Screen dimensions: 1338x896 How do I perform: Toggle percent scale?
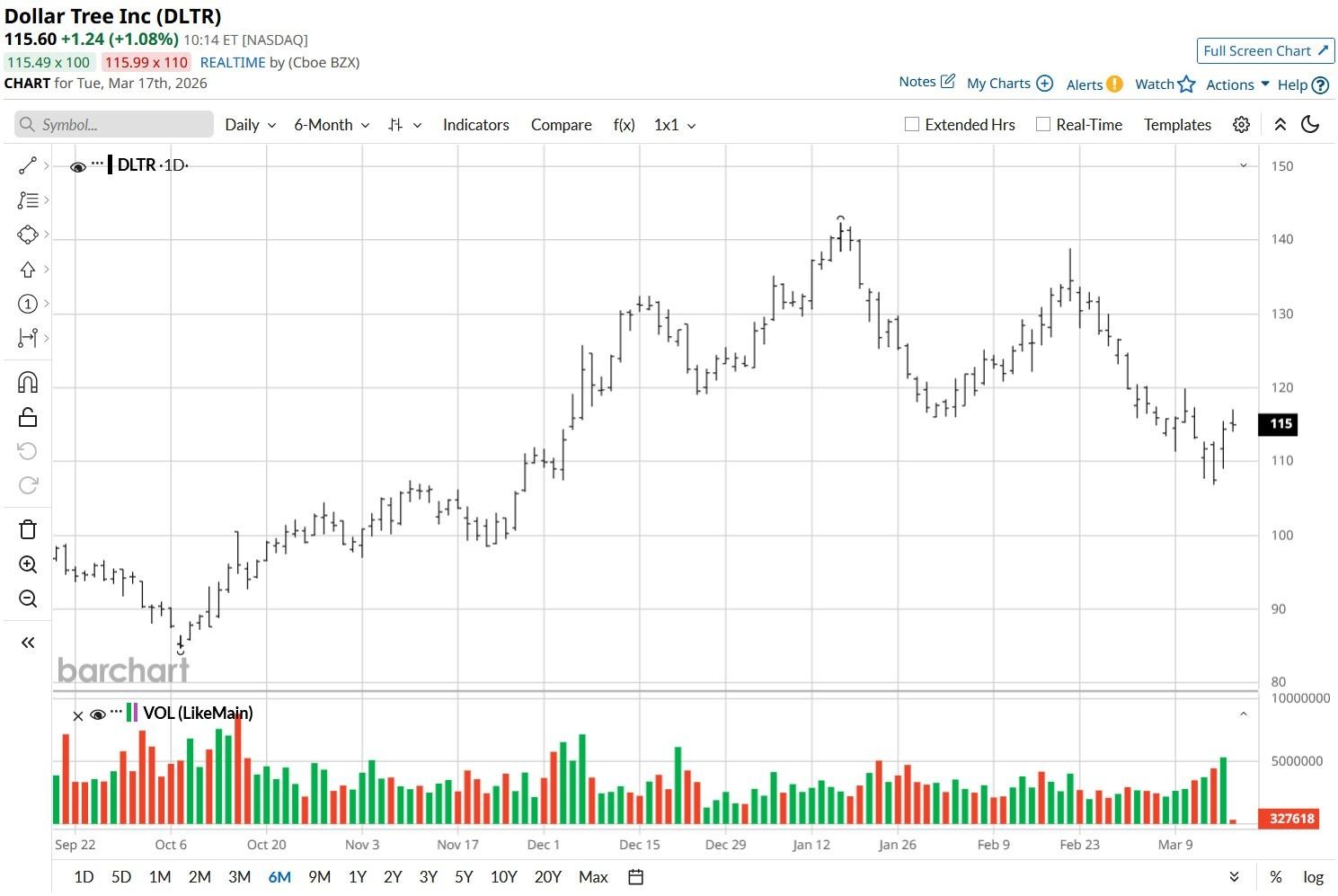coord(1276,877)
